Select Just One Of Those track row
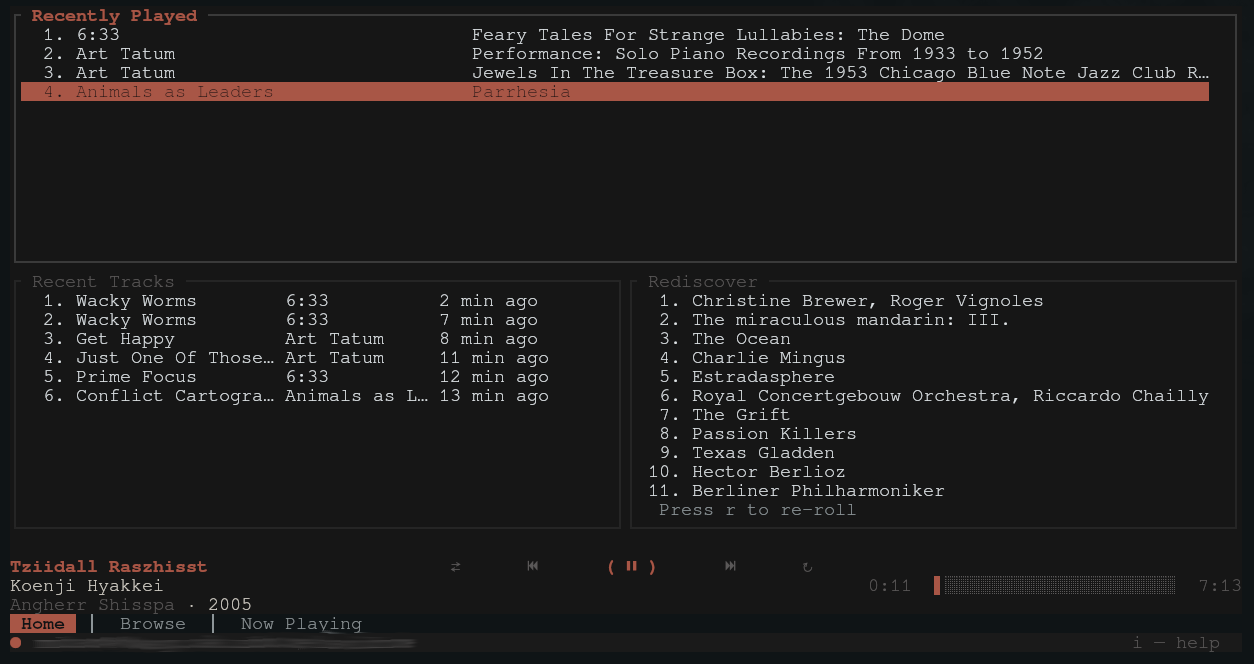Screen dimensions: 1254x664 coord(317,358)
